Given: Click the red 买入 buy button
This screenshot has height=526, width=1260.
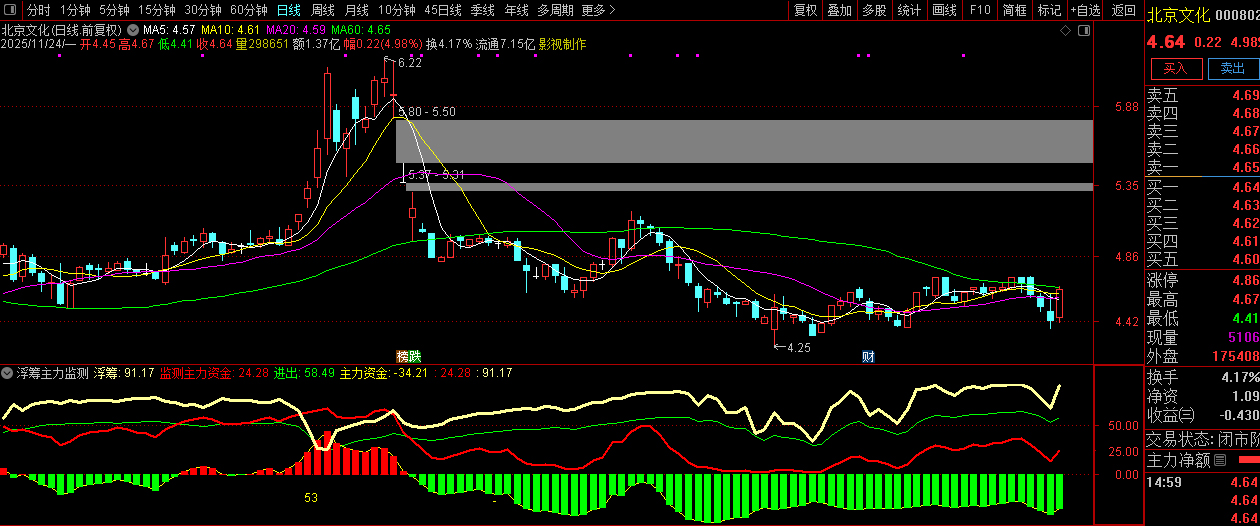Looking at the screenshot, I should [1175, 68].
